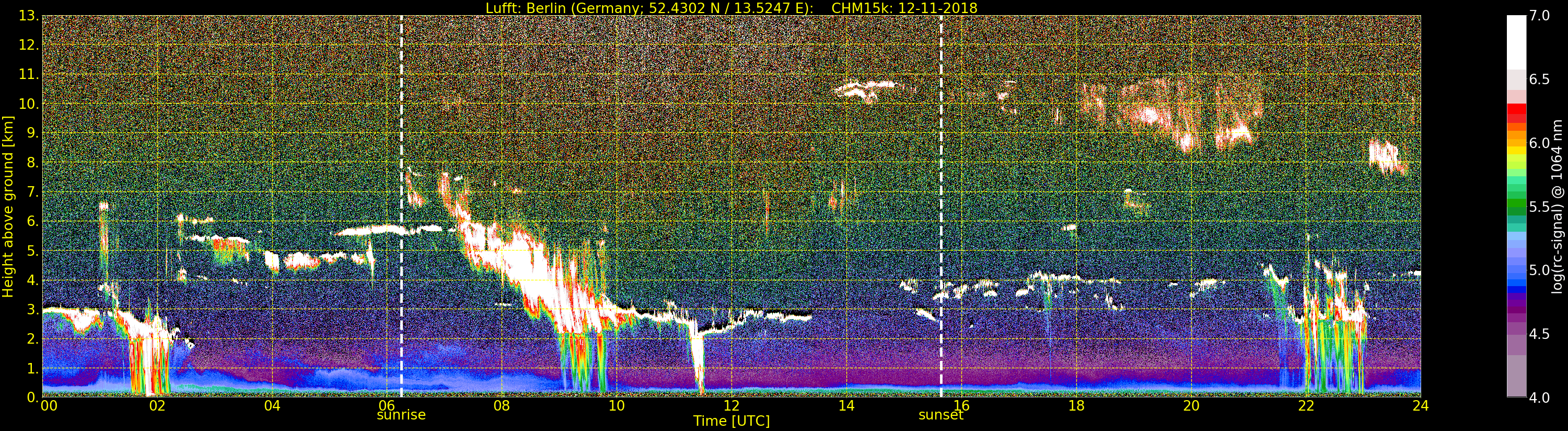Click the '0.' height axis tick label
The image size is (1568, 431).
click(x=33, y=398)
